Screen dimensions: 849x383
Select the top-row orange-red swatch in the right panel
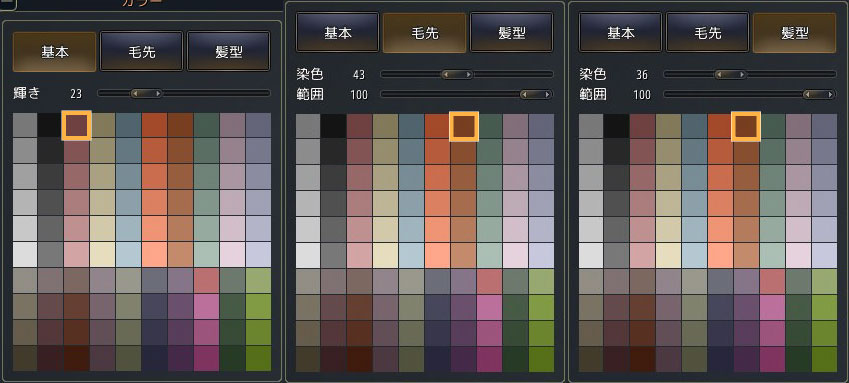720,126
